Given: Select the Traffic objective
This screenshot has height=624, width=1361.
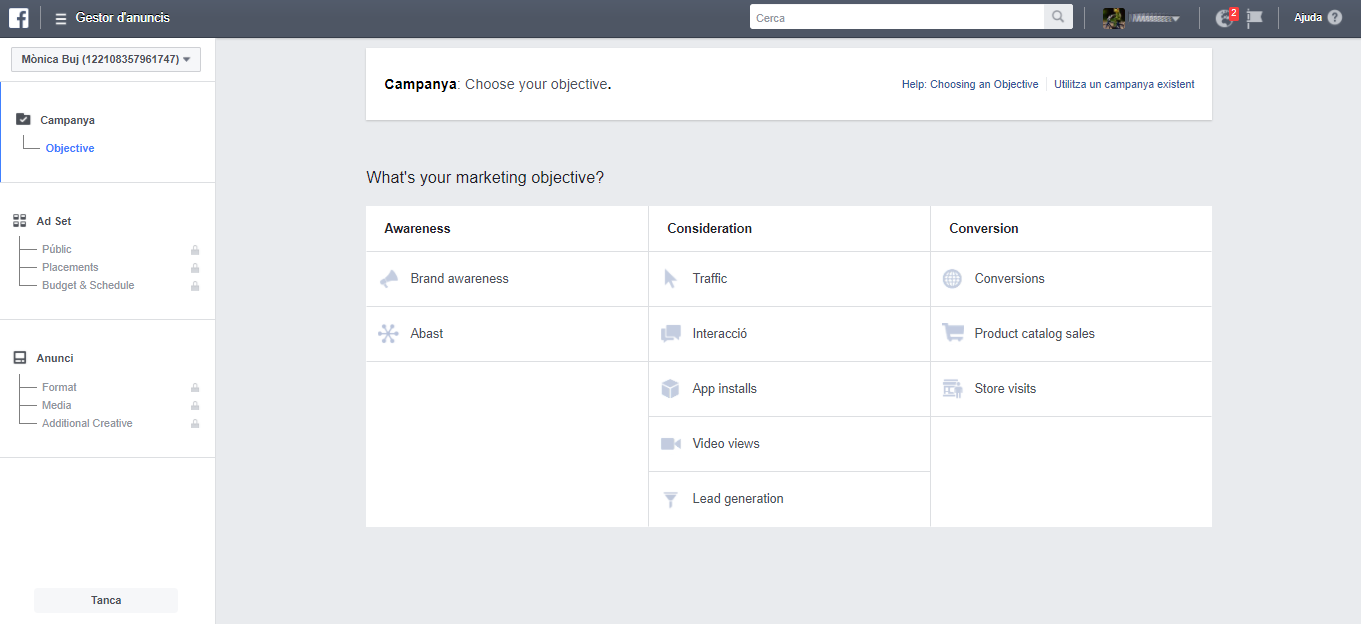Looking at the screenshot, I should (709, 279).
